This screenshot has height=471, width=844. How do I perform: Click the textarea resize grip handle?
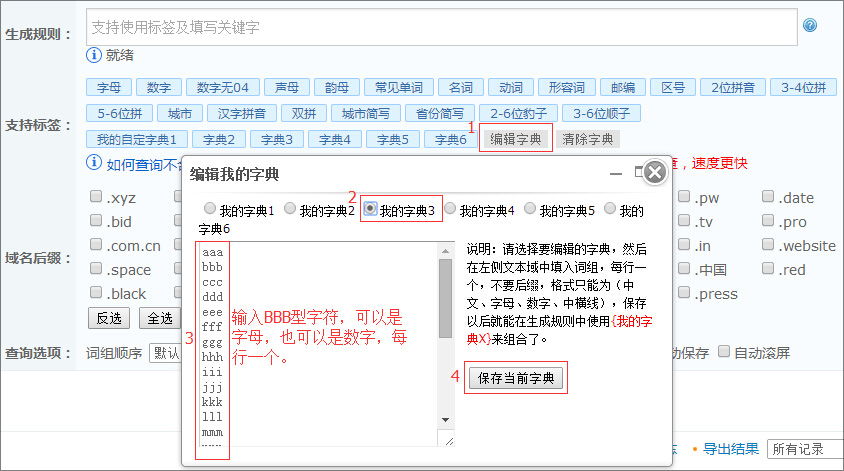click(449, 440)
